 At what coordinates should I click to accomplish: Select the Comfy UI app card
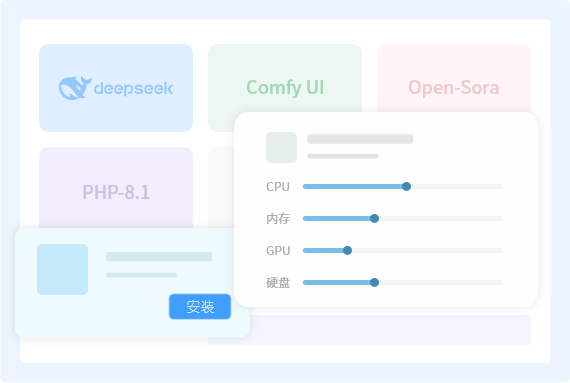coord(285,78)
